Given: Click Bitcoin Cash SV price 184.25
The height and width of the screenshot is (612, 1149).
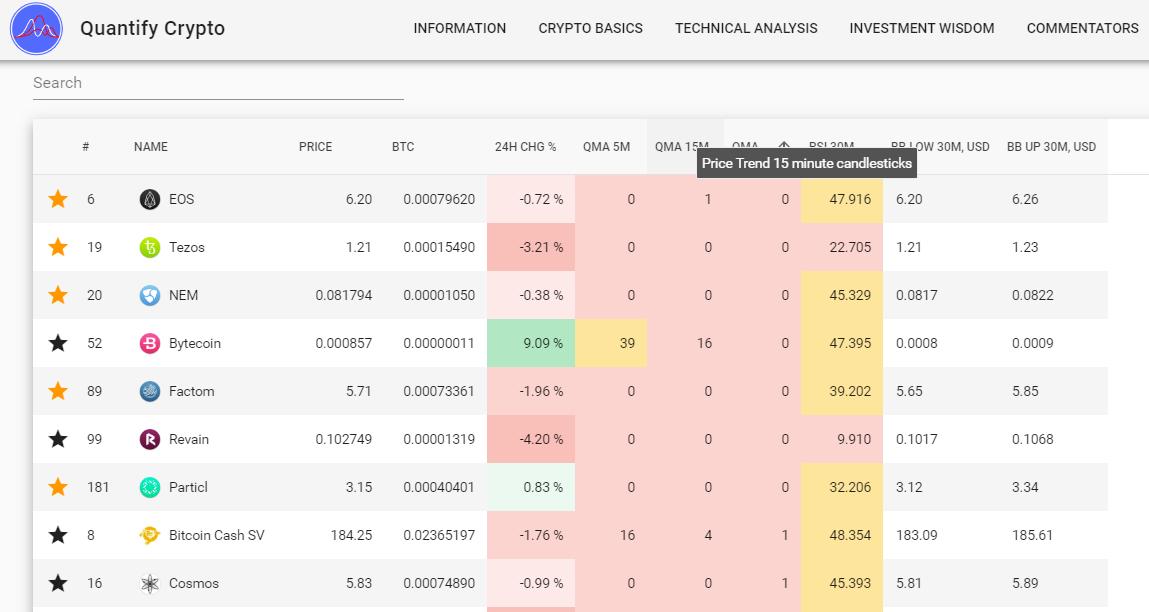Looking at the screenshot, I should tap(351, 535).
